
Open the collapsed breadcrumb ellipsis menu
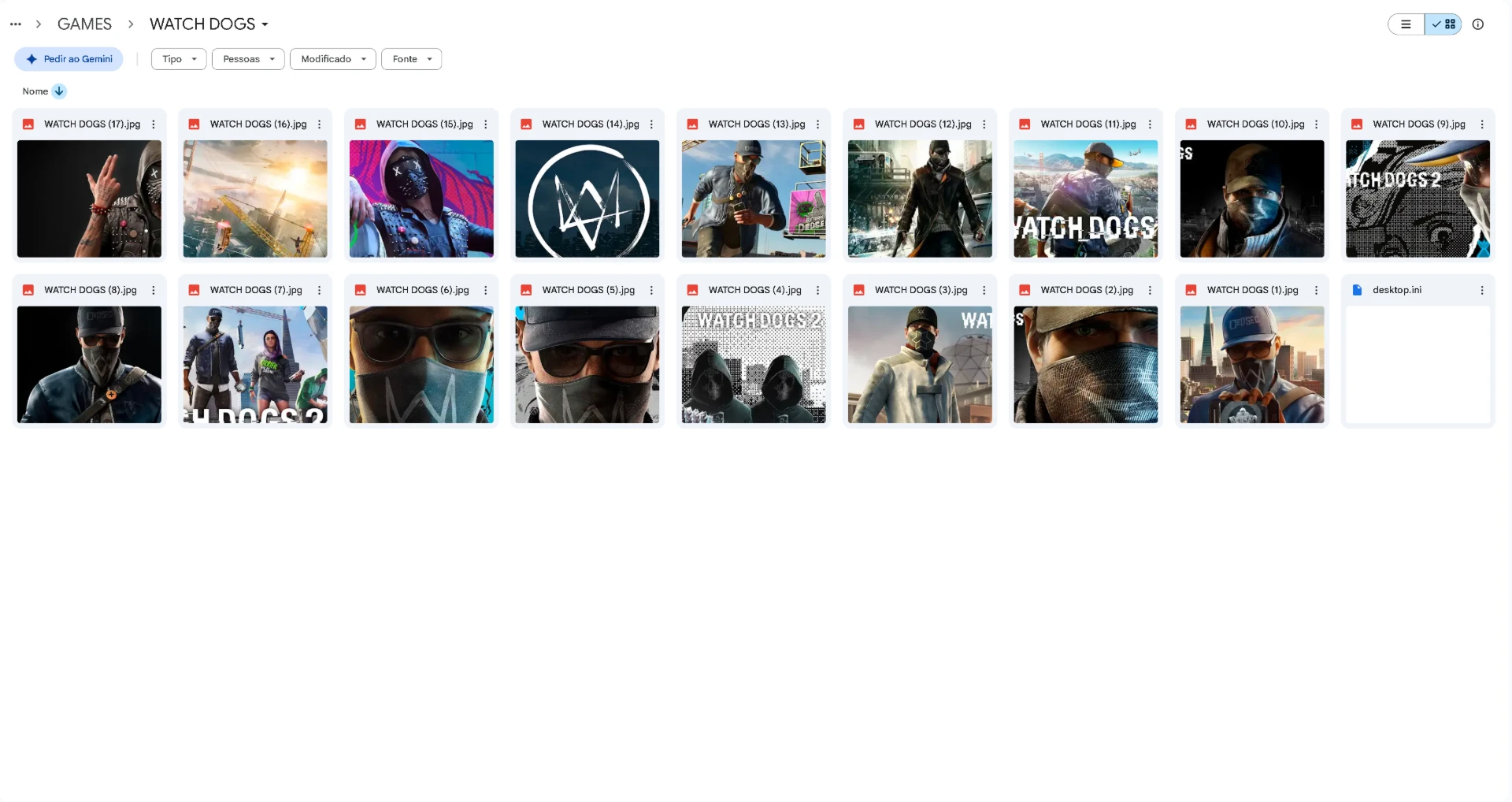coord(16,24)
